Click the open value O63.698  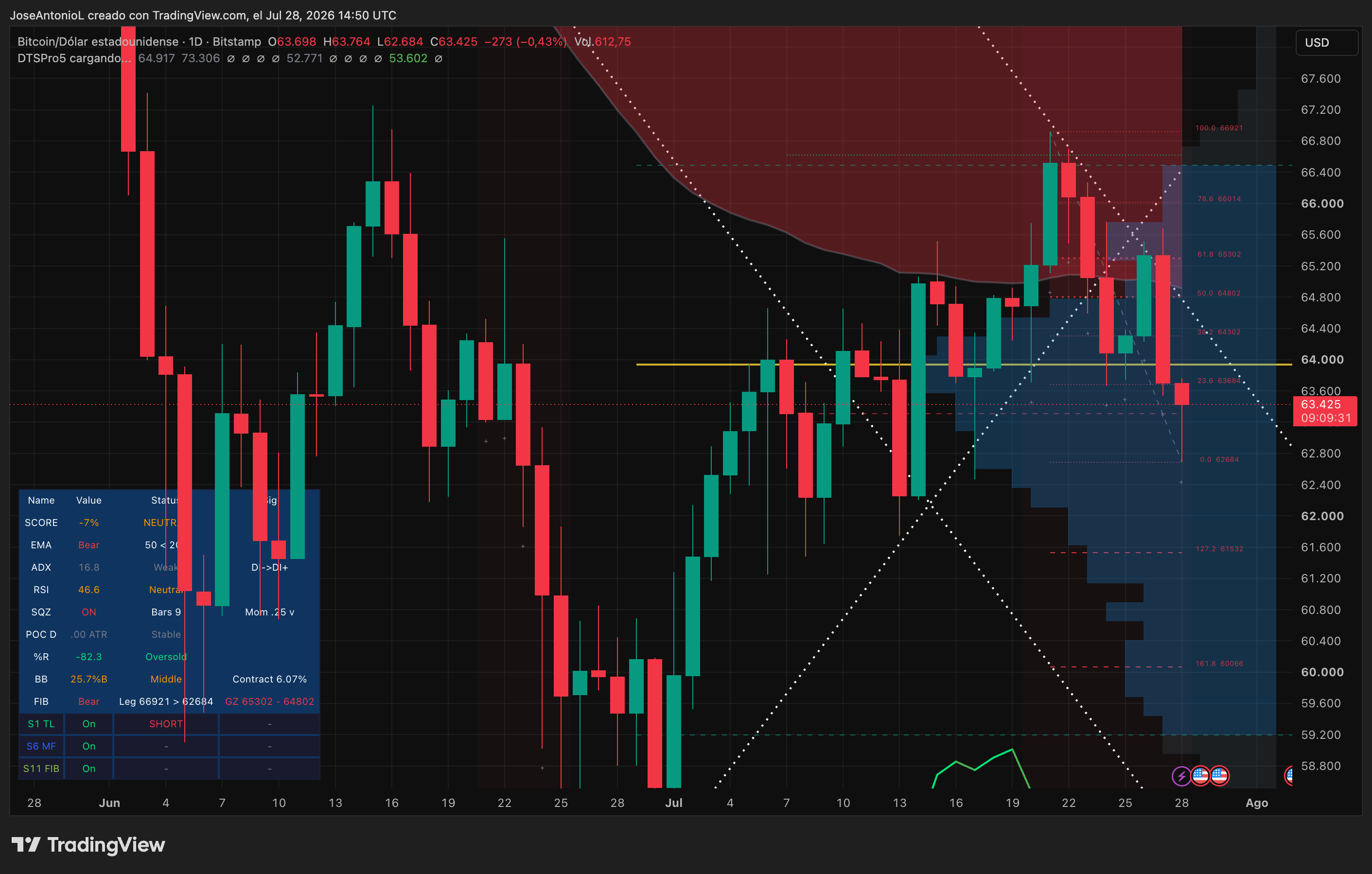(x=292, y=42)
